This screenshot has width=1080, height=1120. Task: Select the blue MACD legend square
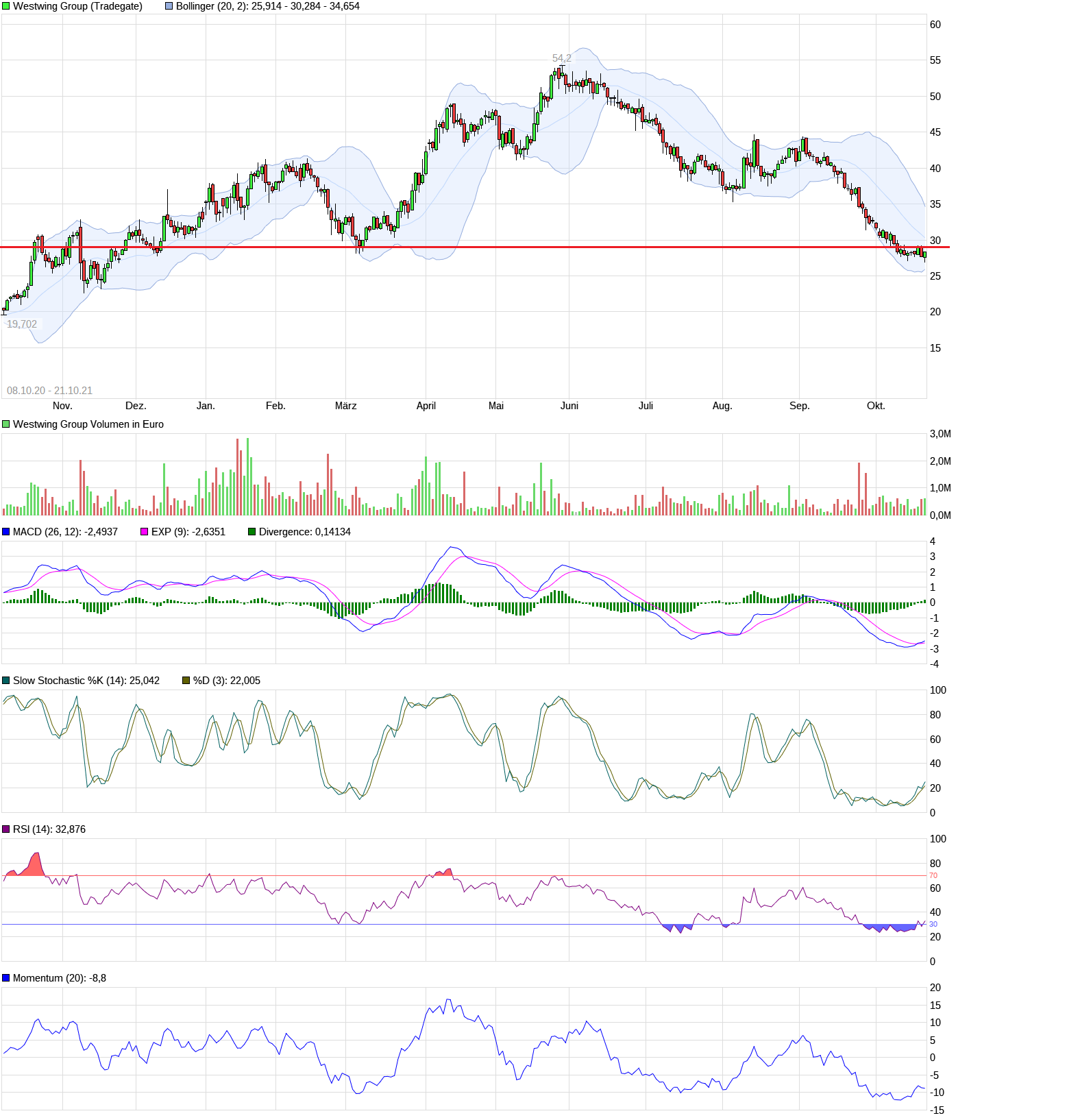(6, 532)
